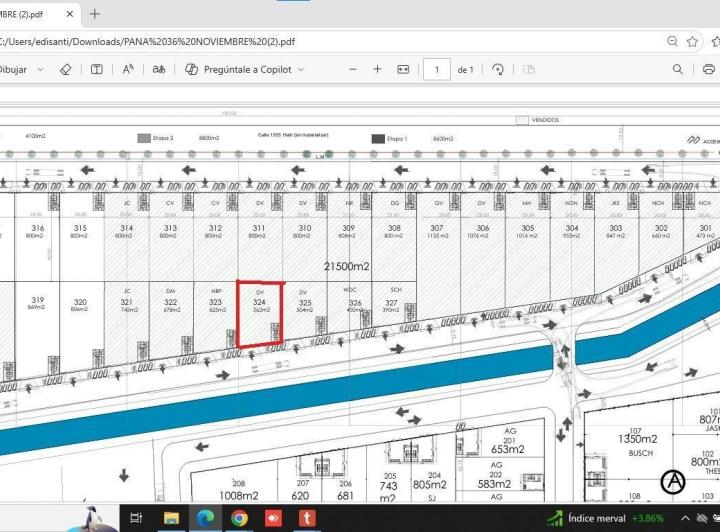
Task: Search within the PDF document
Action: point(677,69)
